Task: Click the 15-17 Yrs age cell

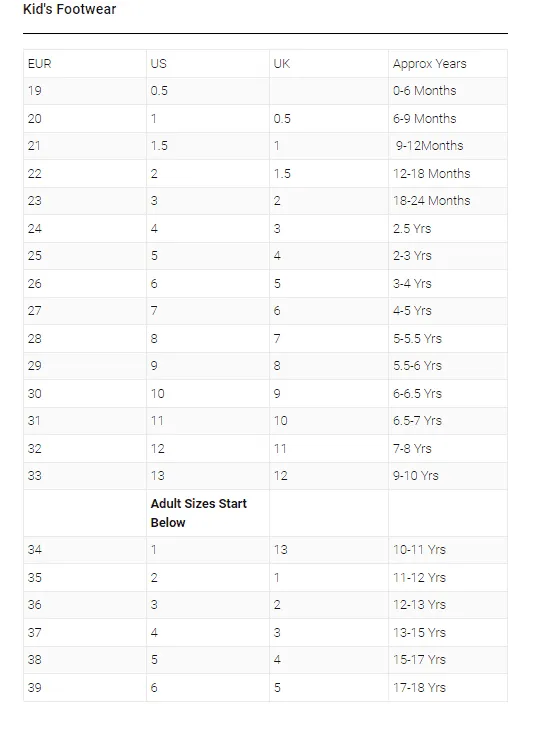Action: [x=448, y=660]
